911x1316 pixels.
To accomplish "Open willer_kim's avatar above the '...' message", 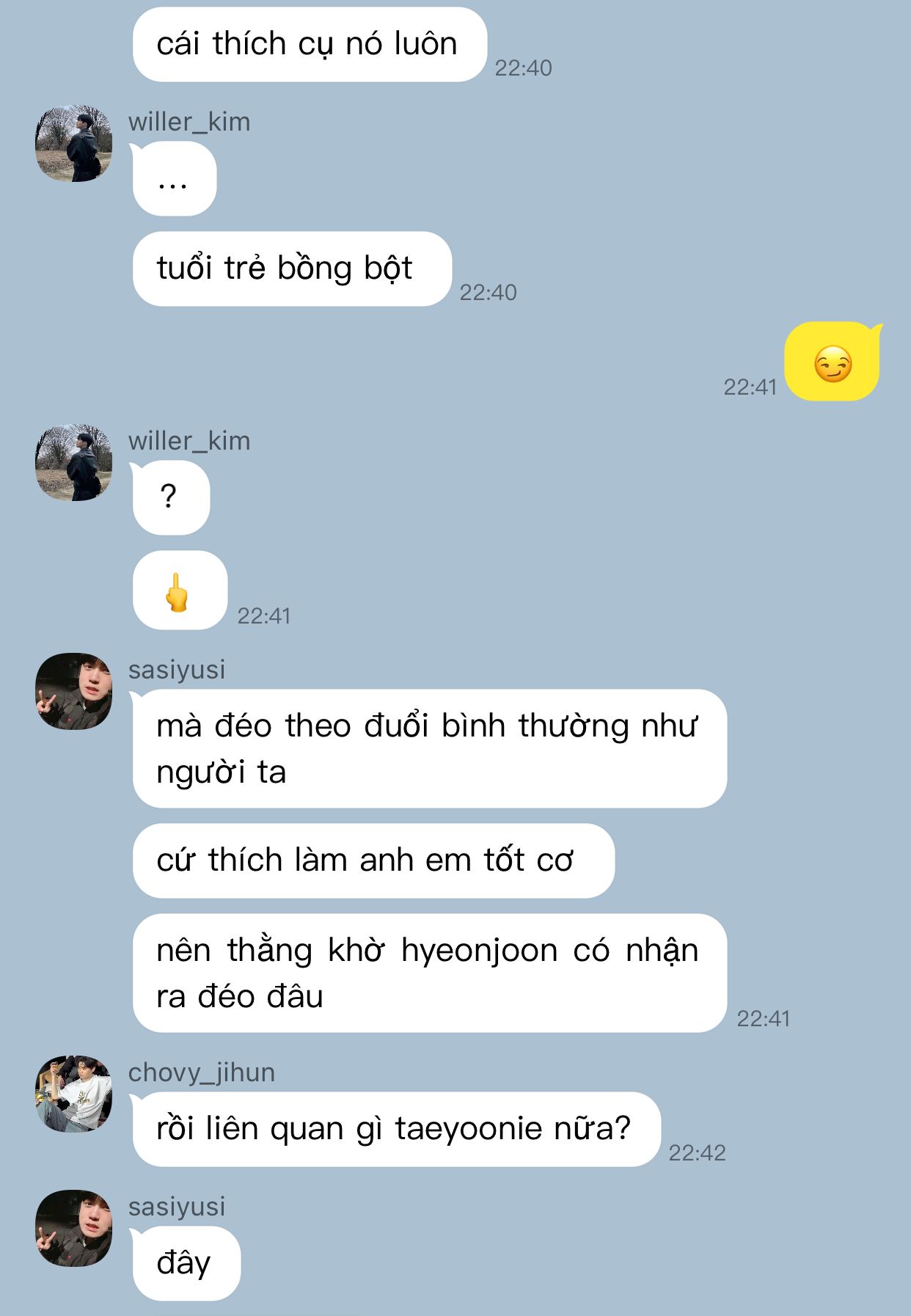I will (x=74, y=144).
